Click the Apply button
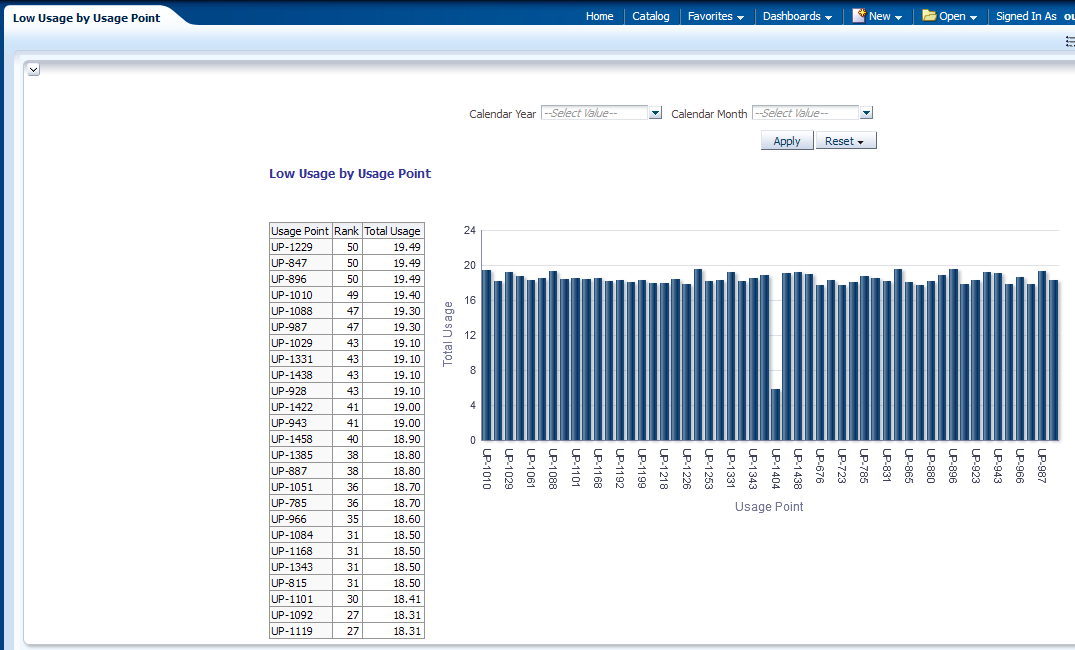 pos(787,141)
